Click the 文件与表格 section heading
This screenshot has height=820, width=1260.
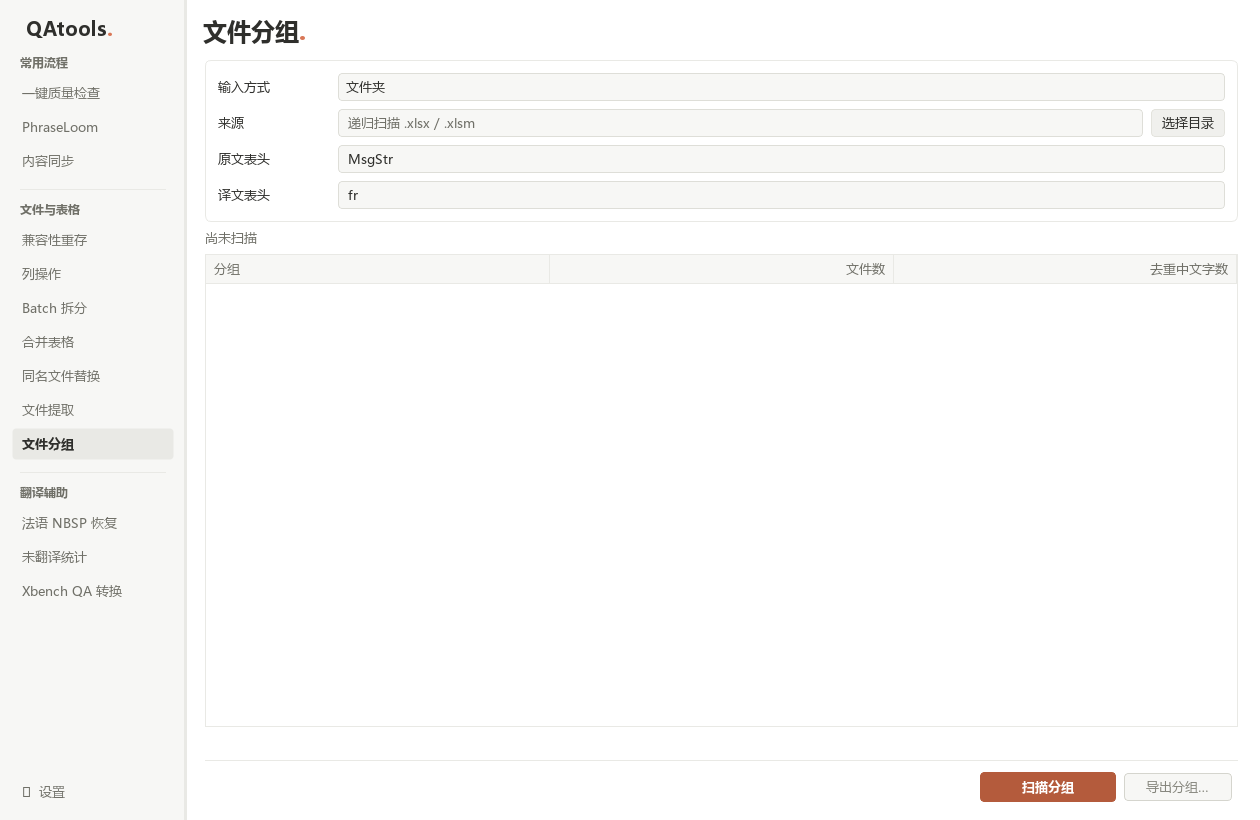(50, 210)
